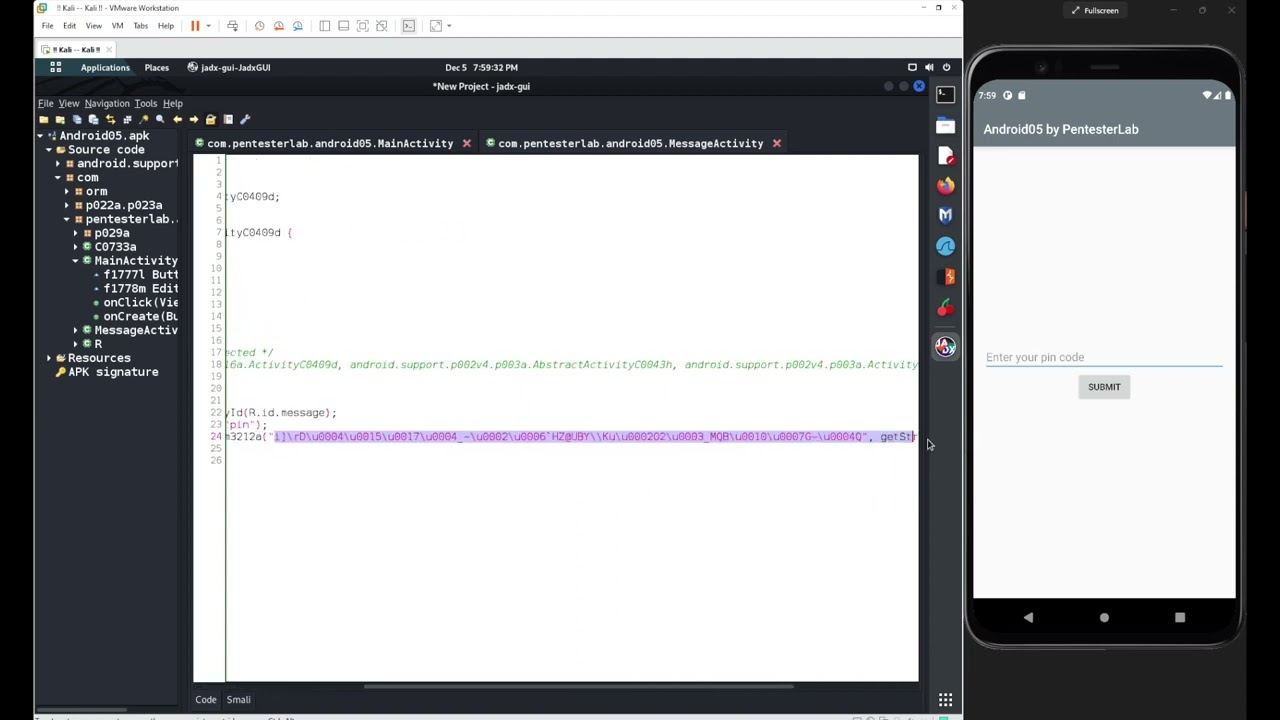Click the Save all toolbar icon in jadx
1280x720 pixels.
pos(77,119)
